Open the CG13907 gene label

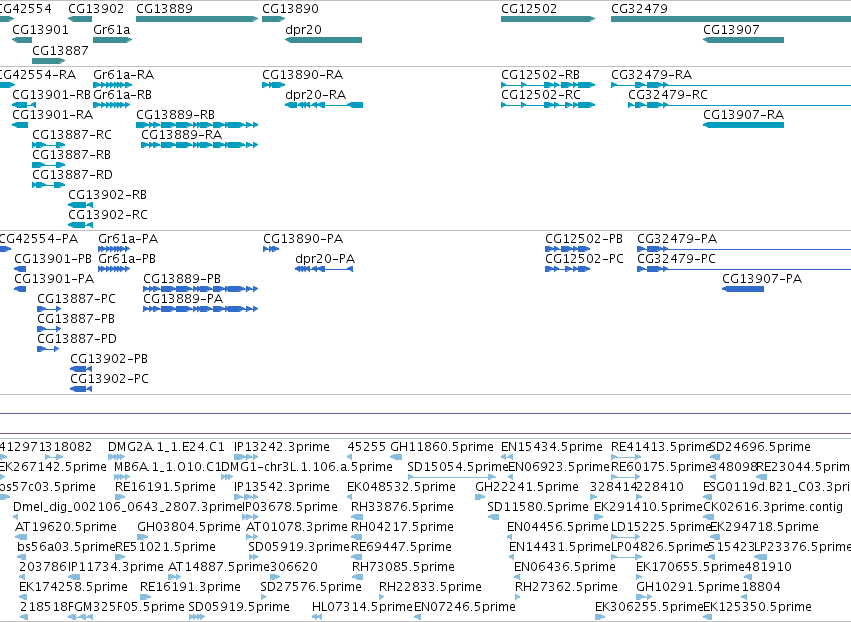731,29
